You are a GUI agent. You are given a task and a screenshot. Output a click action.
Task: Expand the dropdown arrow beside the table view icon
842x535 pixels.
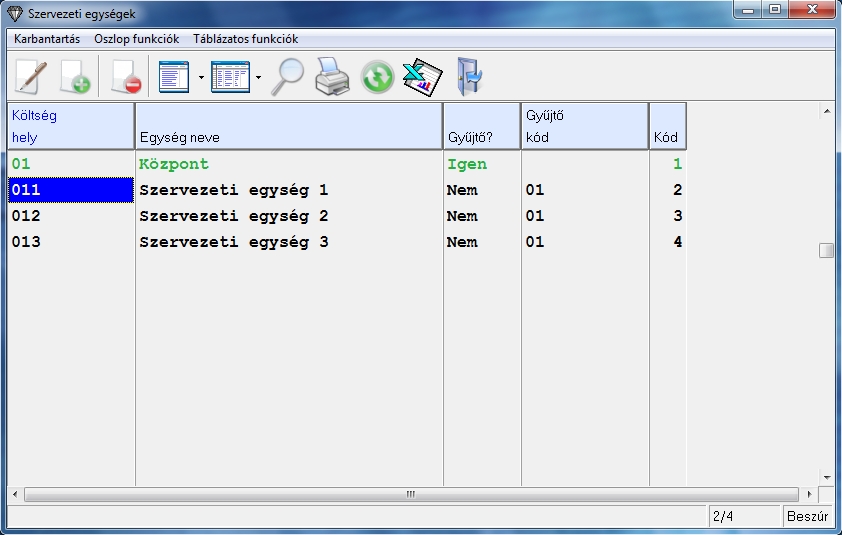(x=258, y=77)
